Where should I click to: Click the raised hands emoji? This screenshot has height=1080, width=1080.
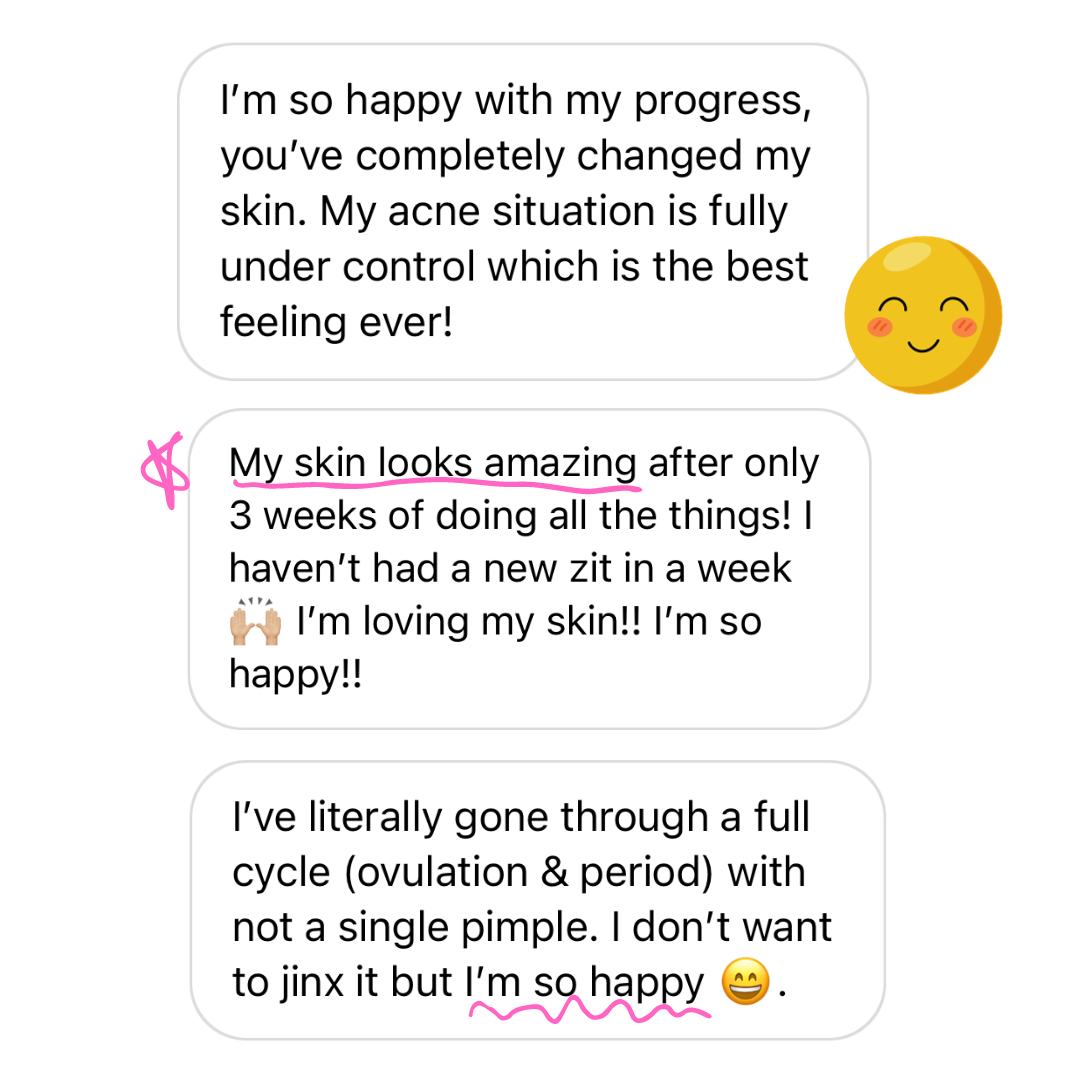256,621
